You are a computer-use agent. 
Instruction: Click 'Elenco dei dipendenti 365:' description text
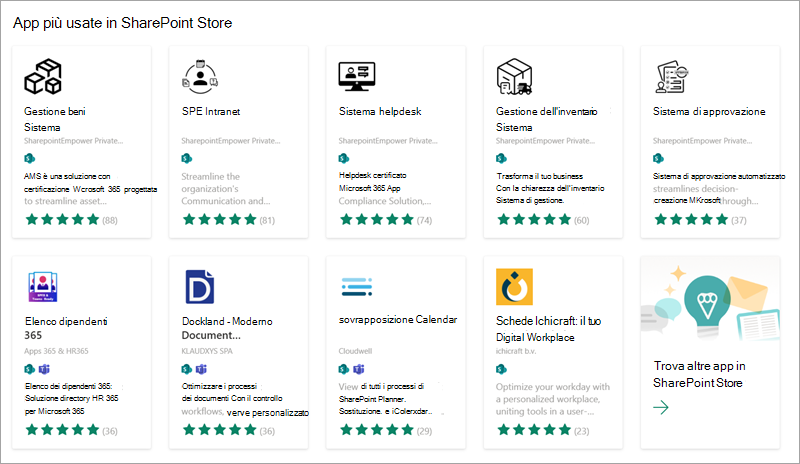pos(68,386)
